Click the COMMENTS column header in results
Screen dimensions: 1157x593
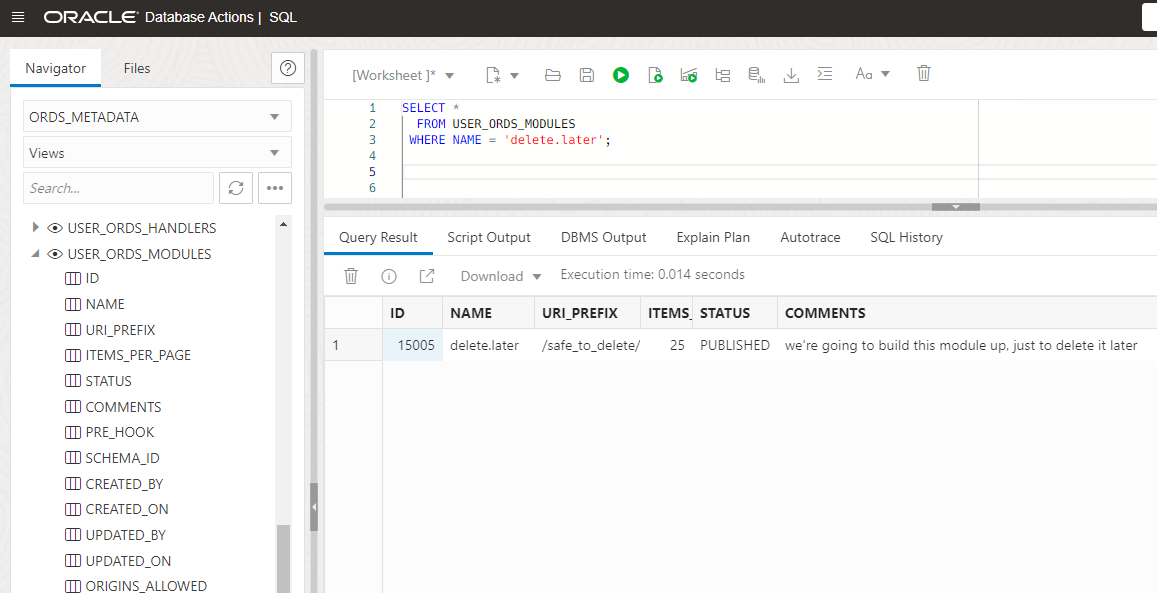(x=825, y=313)
